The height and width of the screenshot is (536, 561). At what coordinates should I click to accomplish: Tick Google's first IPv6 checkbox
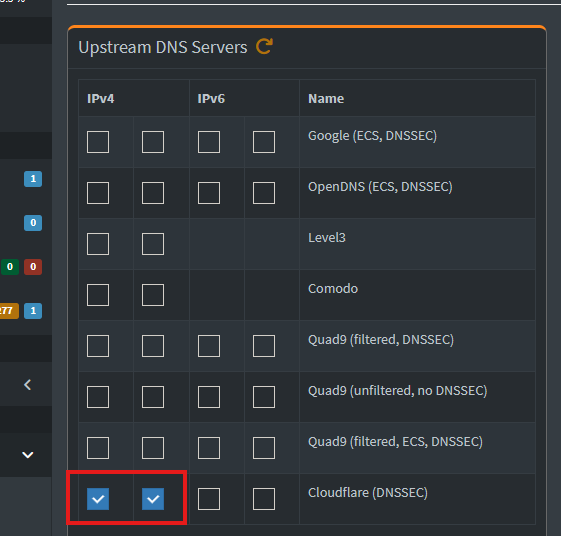tap(209, 142)
